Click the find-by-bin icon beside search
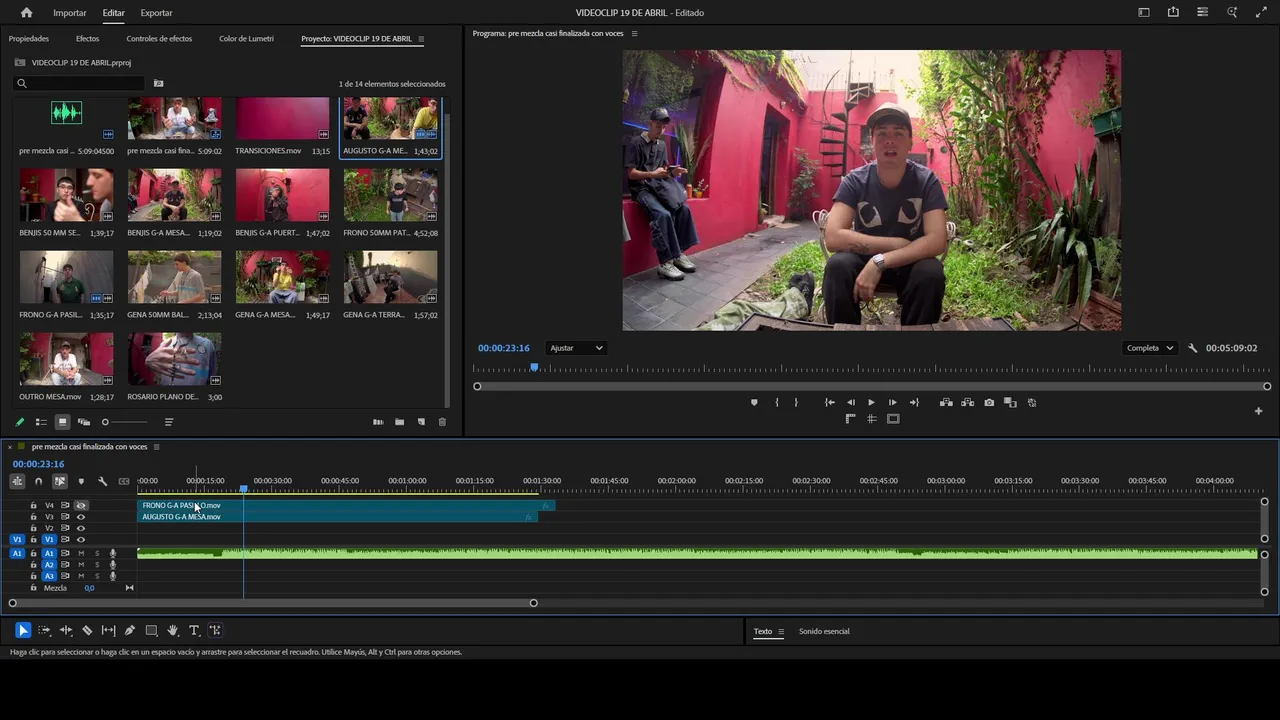The height and width of the screenshot is (720, 1280). pyautogui.click(x=158, y=84)
